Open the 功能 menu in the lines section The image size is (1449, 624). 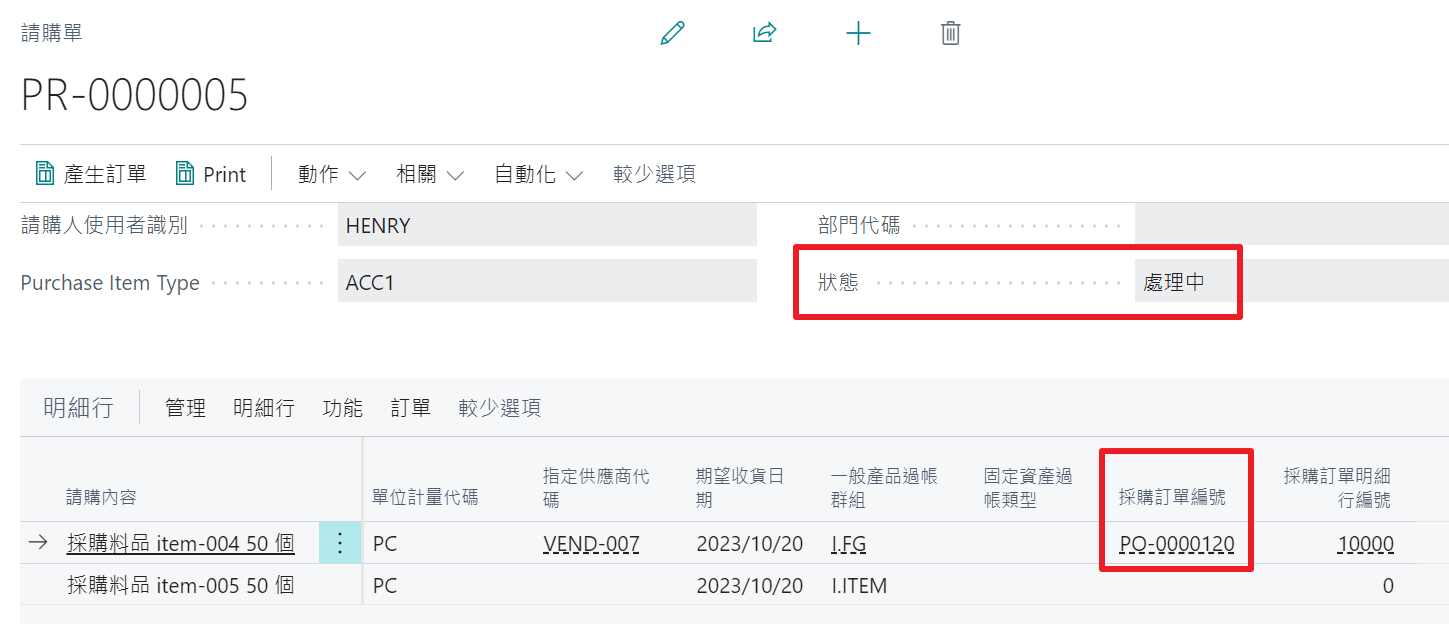pyautogui.click(x=342, y=408)
